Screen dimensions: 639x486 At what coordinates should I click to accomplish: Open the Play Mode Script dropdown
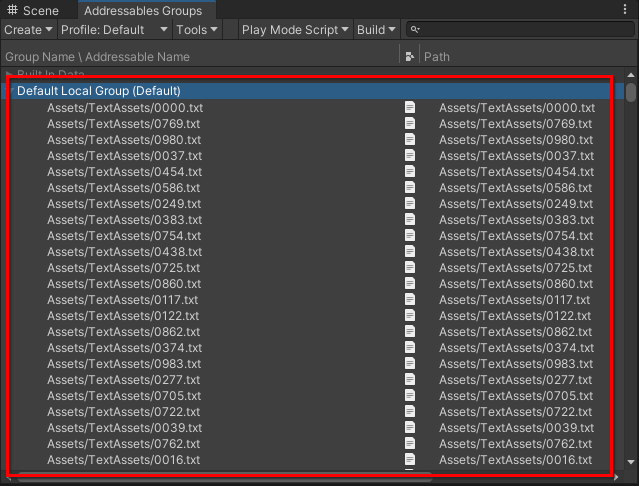[295, 30]
